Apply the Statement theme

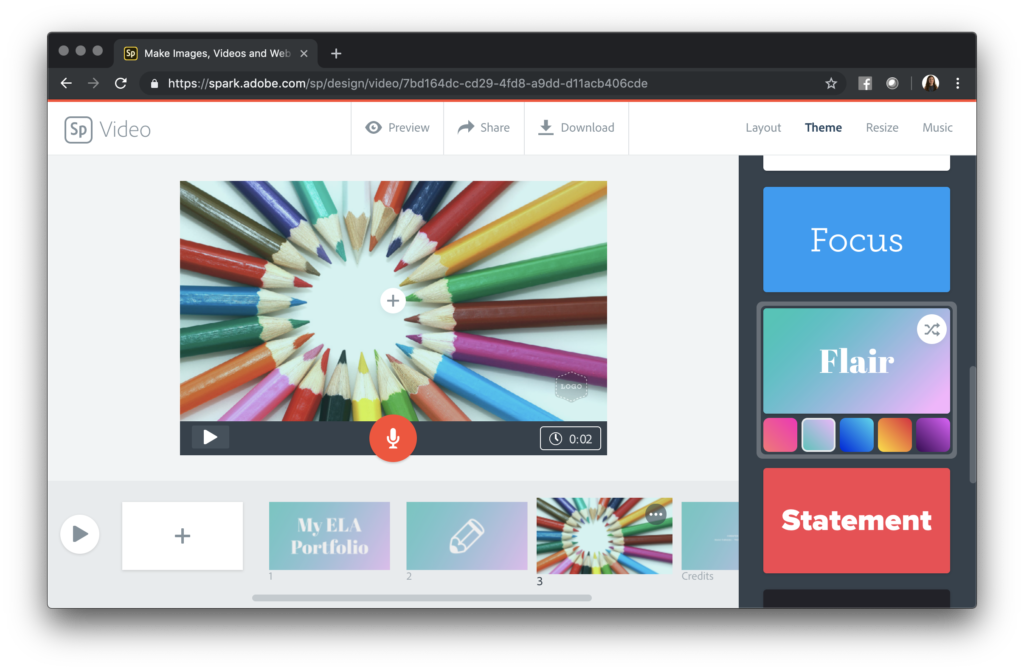pyautogui.click(x=856, y=519)
